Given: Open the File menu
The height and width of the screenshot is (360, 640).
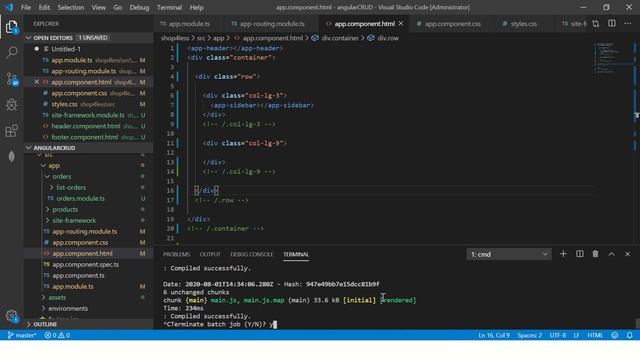Looking at the screenshot, I should 26,7.
